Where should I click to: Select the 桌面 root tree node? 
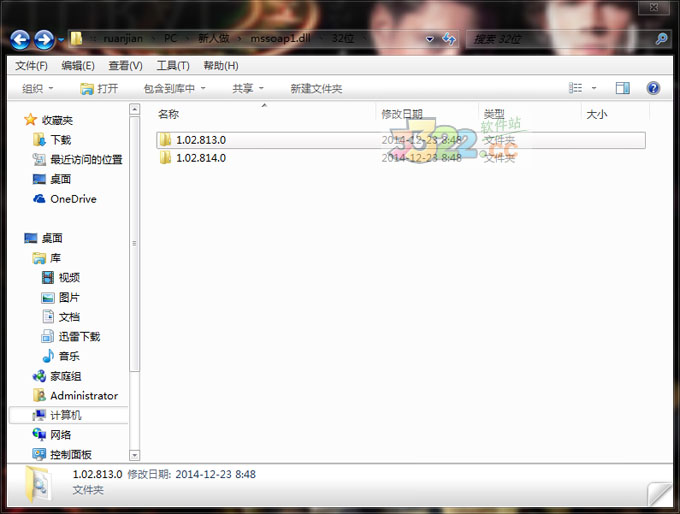click(52, 238)
